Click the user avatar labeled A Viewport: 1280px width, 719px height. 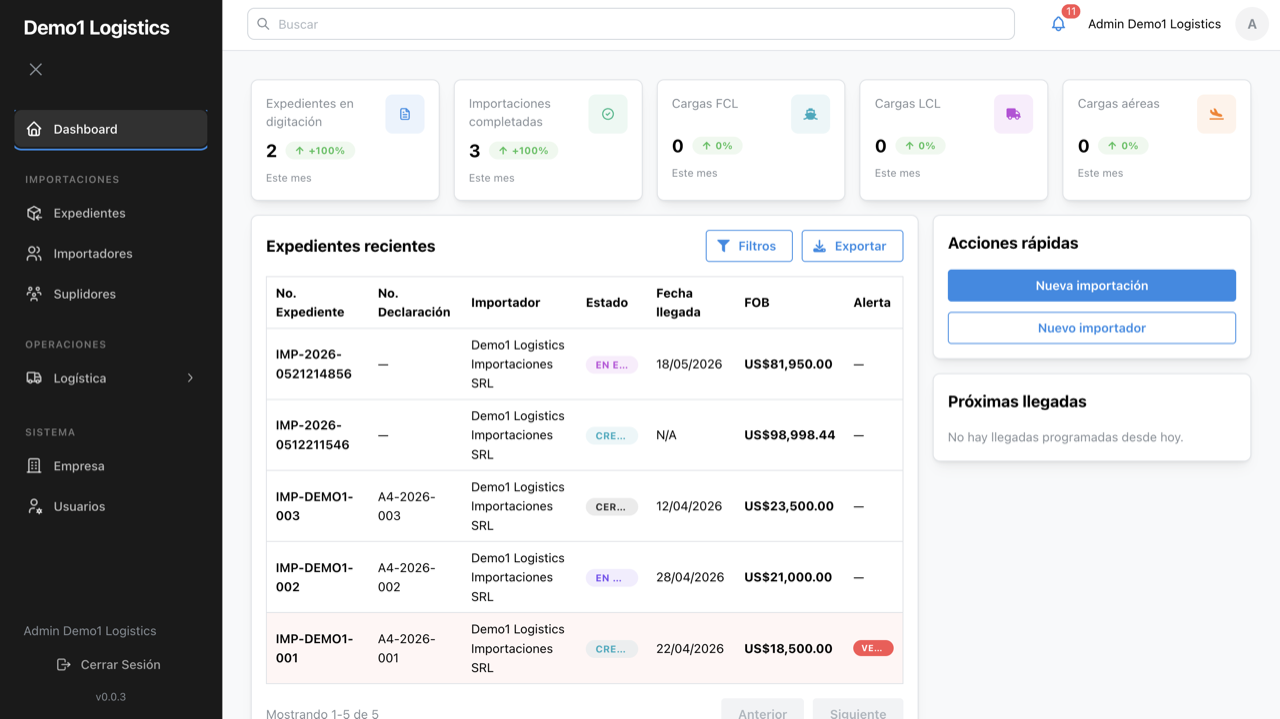point(1252,24)
